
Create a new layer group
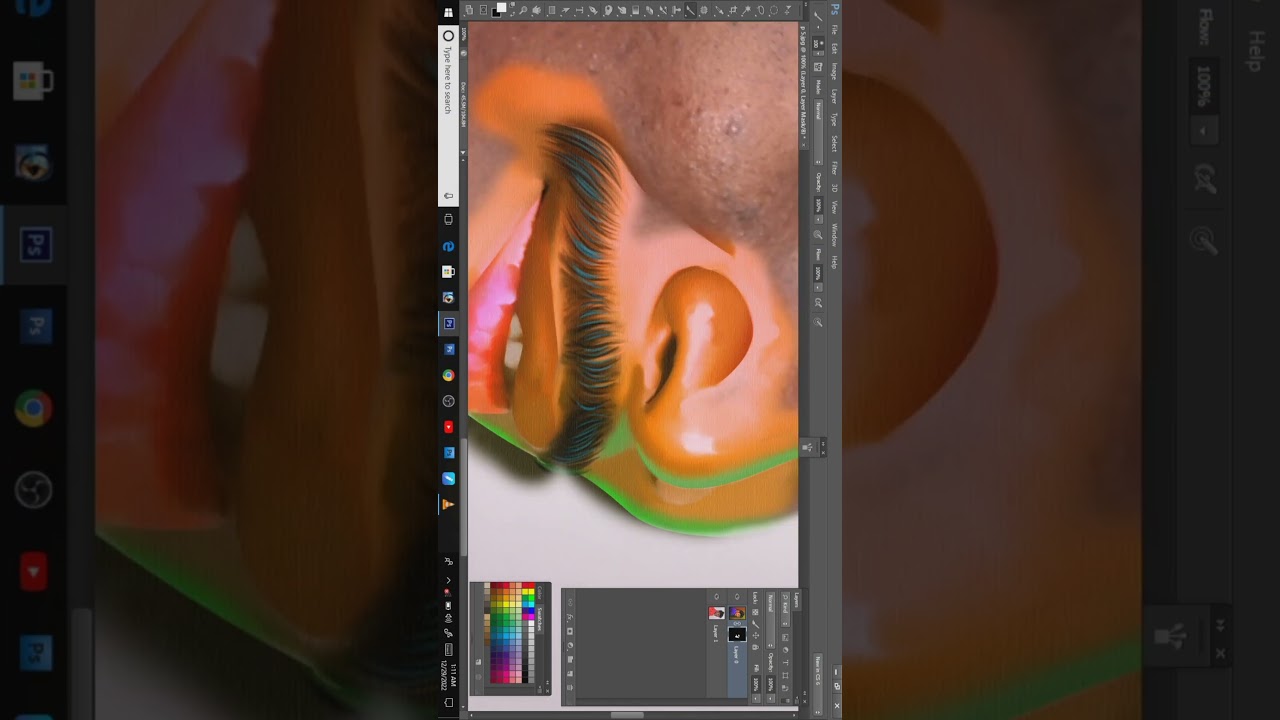click(571, 659)
